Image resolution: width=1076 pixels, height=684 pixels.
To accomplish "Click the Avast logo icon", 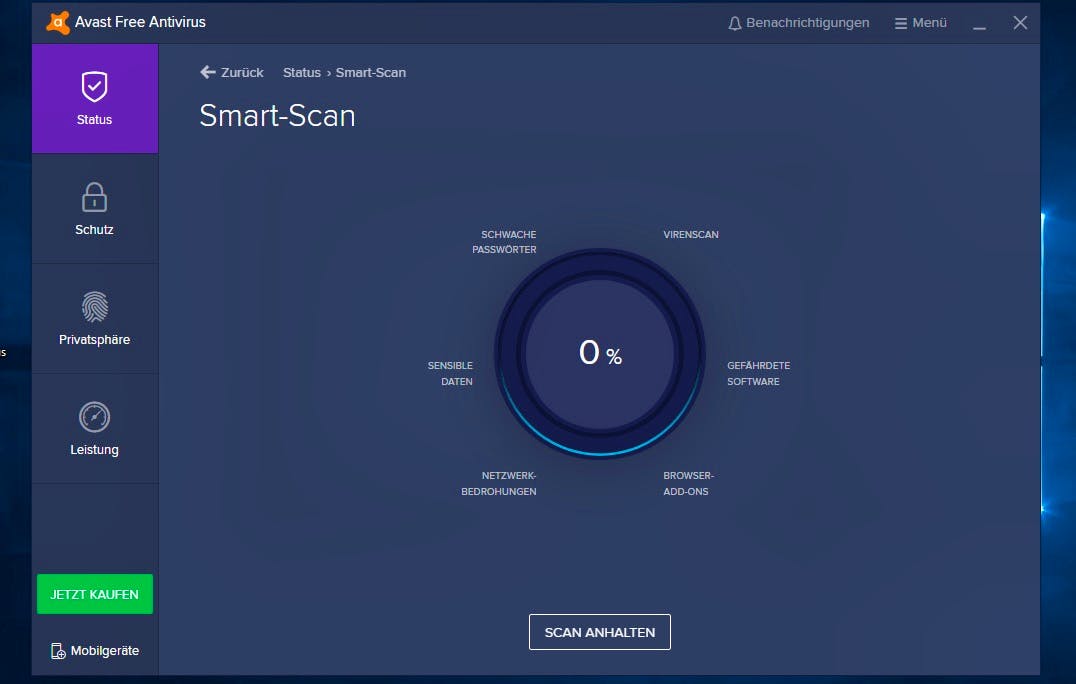I will [x=58, y=22].
